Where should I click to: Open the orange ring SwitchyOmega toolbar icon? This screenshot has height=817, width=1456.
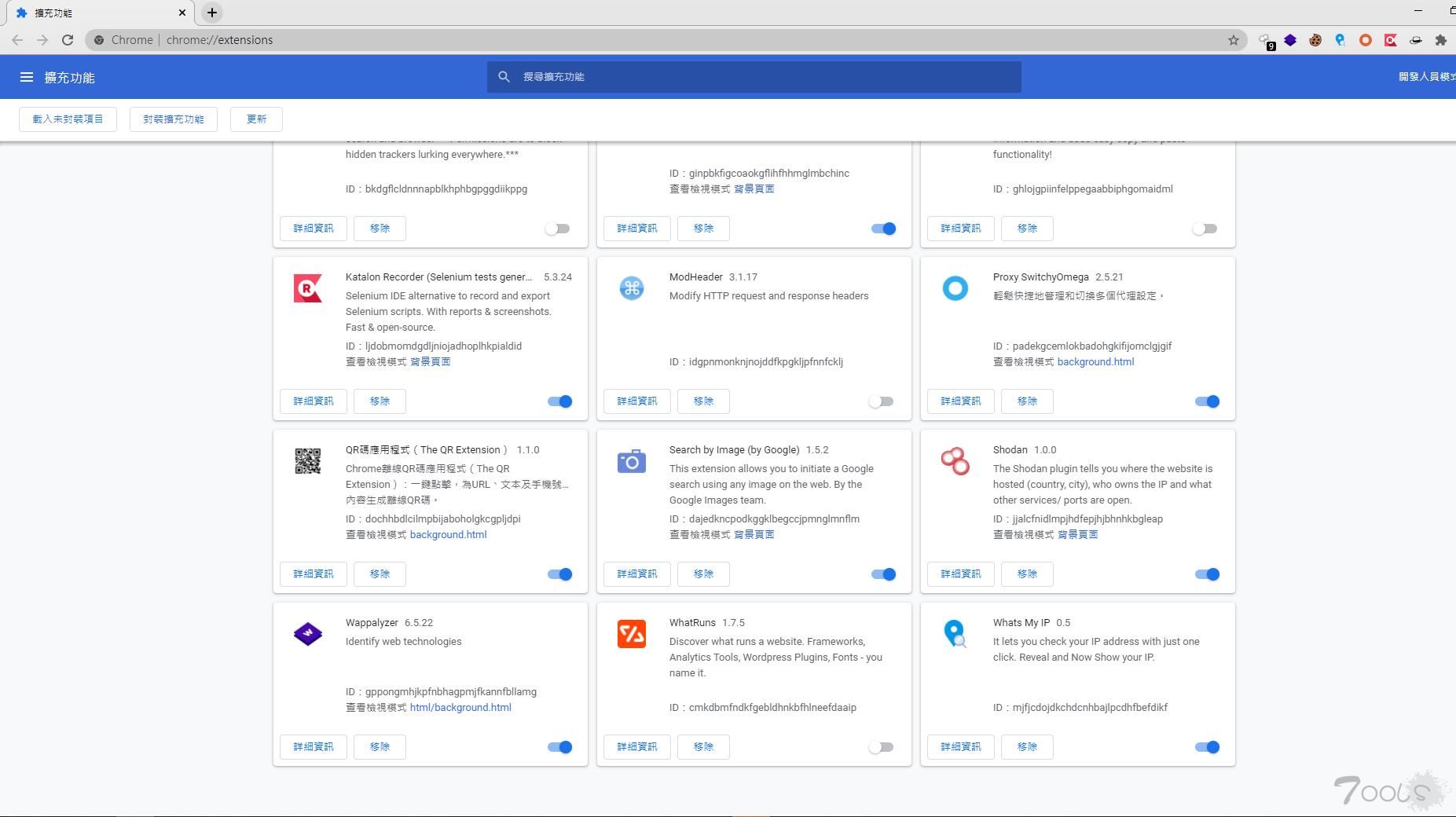(1366, 40)
